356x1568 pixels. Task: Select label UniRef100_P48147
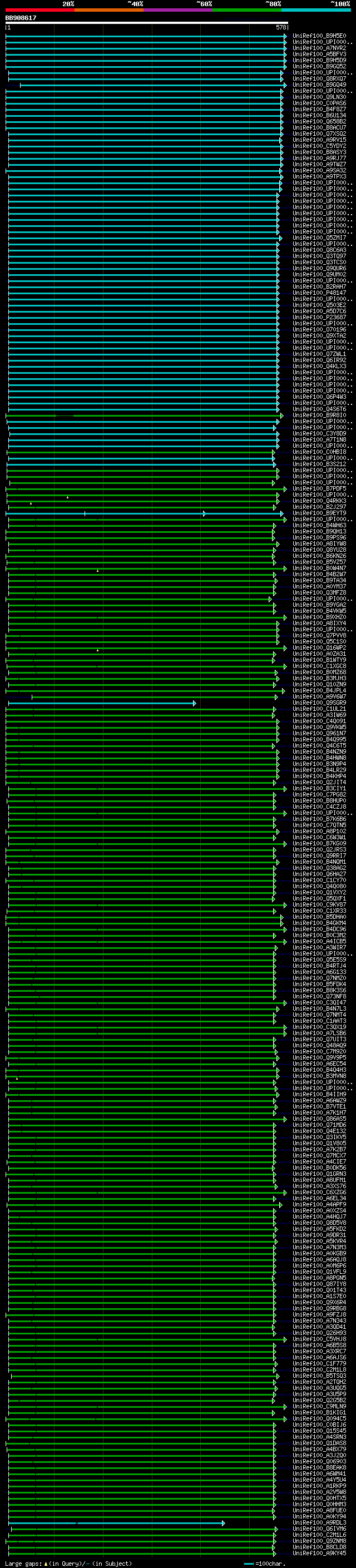[x=319, y=293]
